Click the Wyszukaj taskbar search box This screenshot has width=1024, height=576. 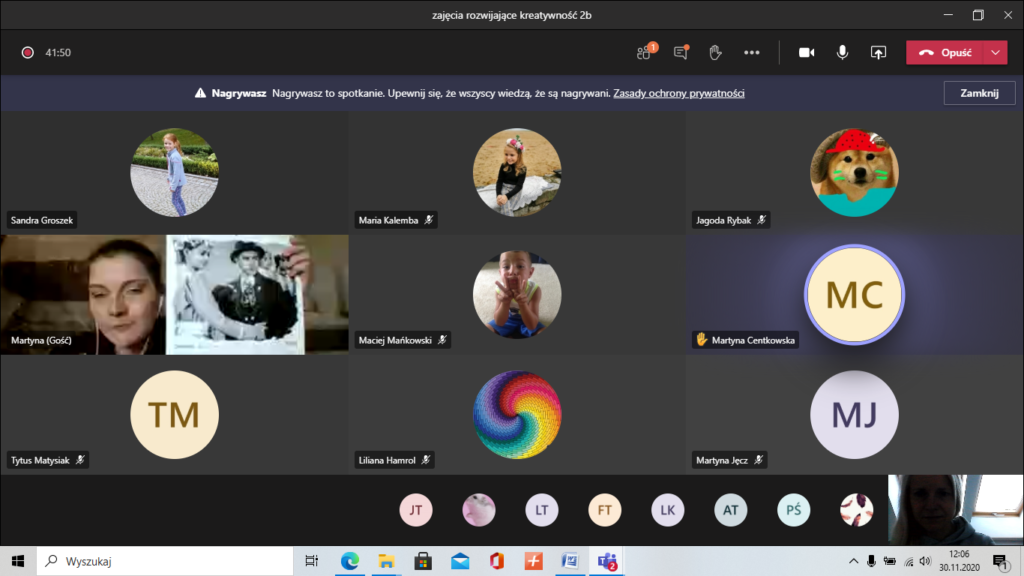pos(165,561)
